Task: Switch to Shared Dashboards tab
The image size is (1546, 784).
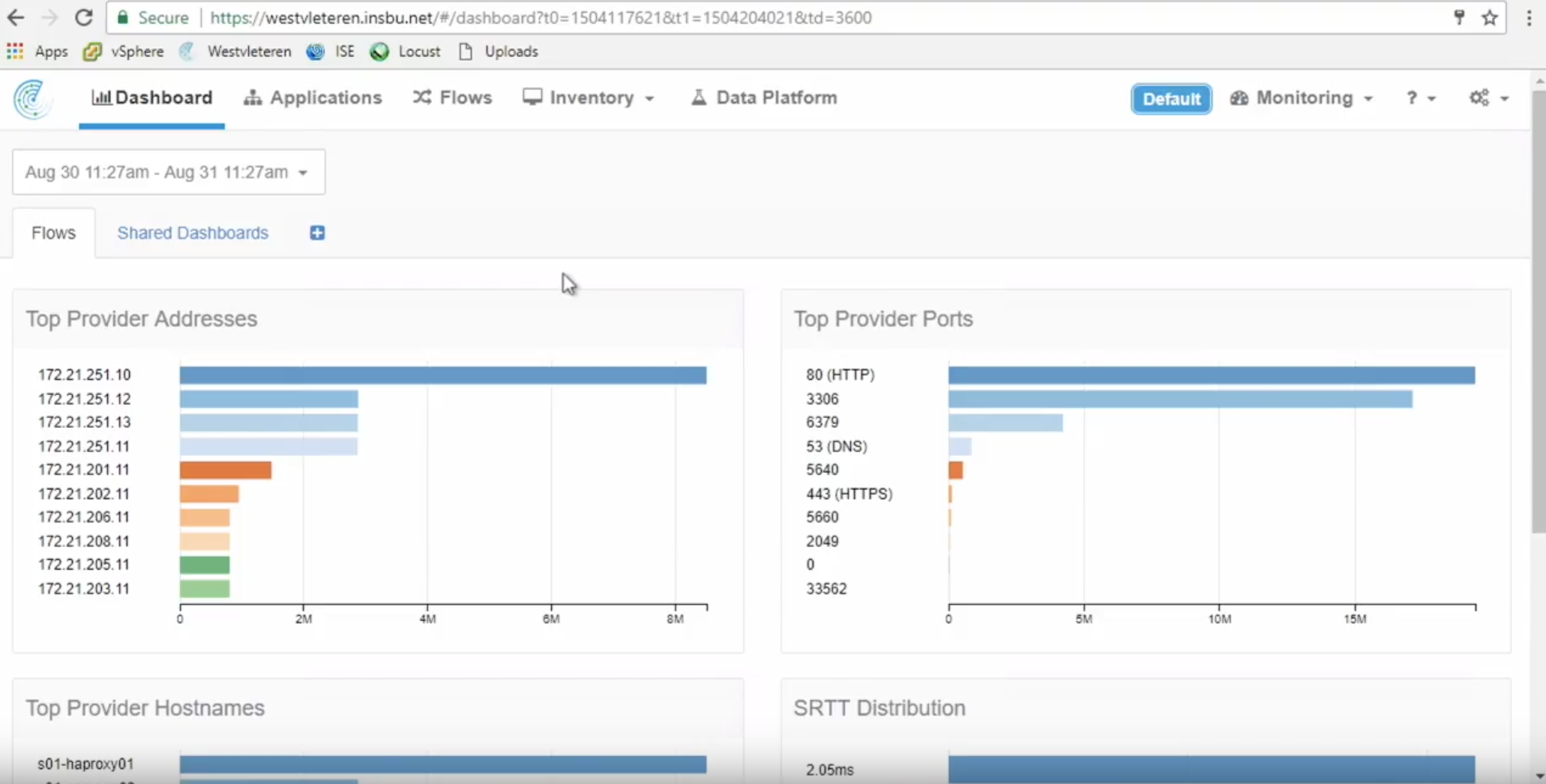Action: point(193,233)
